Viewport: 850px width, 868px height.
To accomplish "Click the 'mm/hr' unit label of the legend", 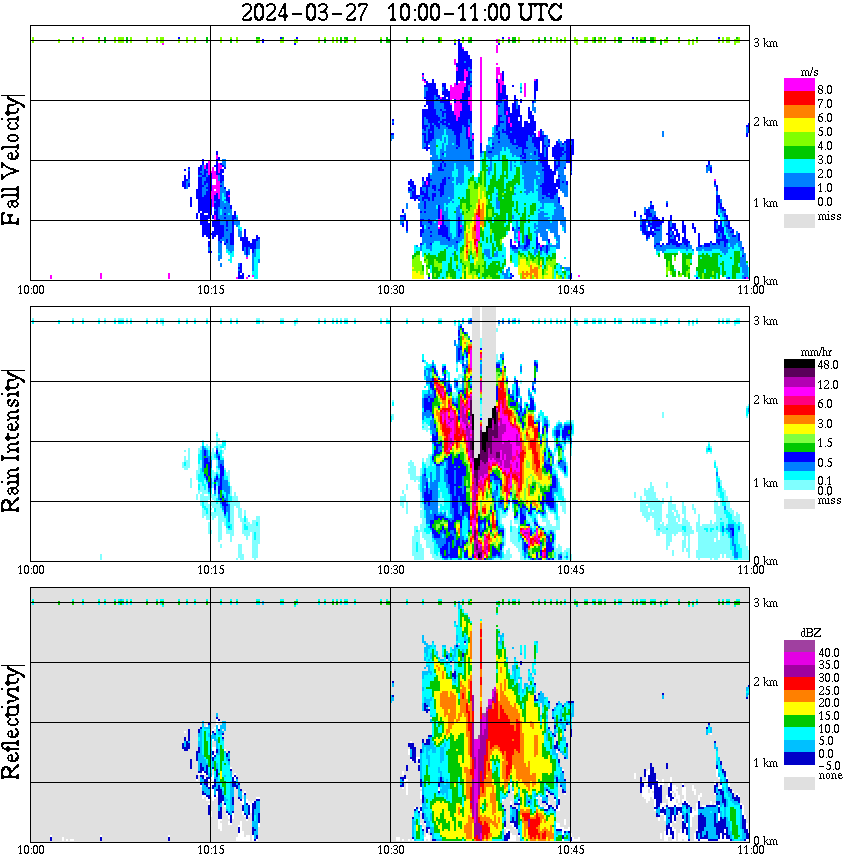I will [816, 352].
